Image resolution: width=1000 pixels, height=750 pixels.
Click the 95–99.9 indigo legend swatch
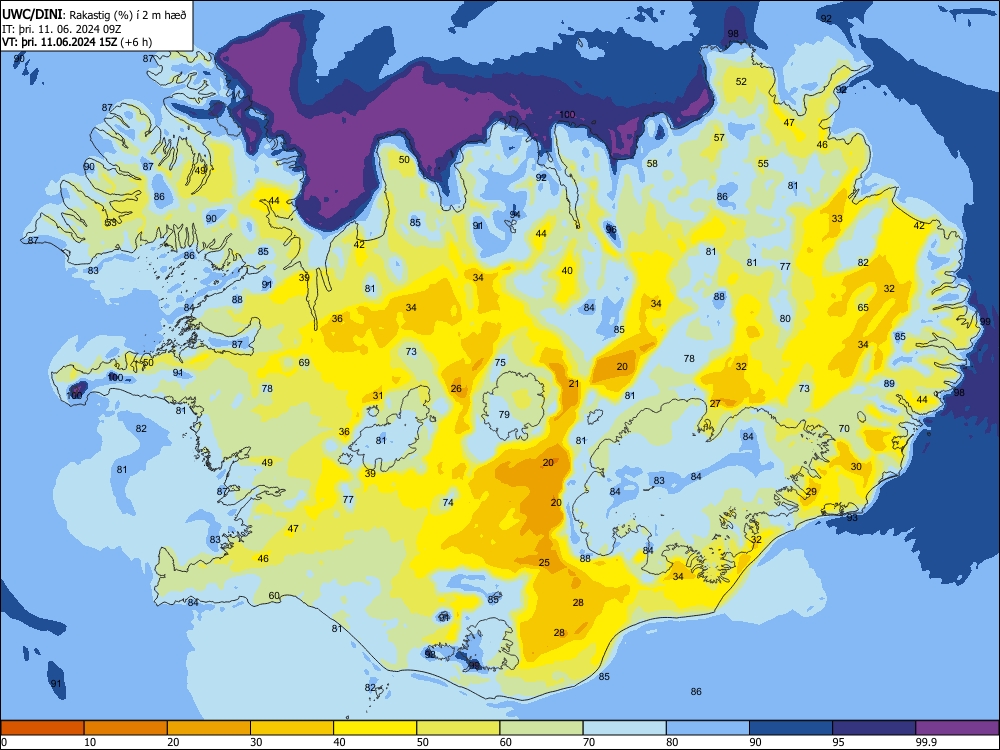pyautogui.click(x=874, y=728)
